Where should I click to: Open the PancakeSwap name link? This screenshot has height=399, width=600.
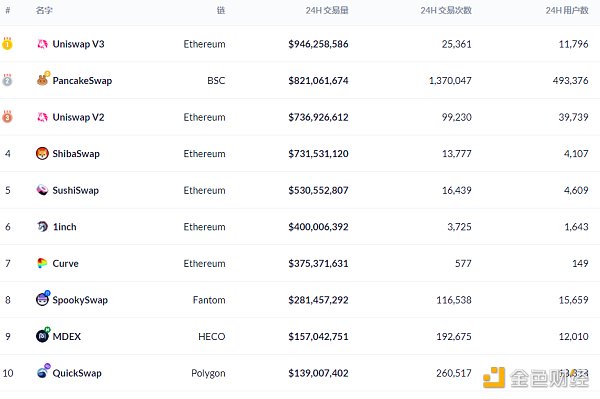tap(82, 81)
